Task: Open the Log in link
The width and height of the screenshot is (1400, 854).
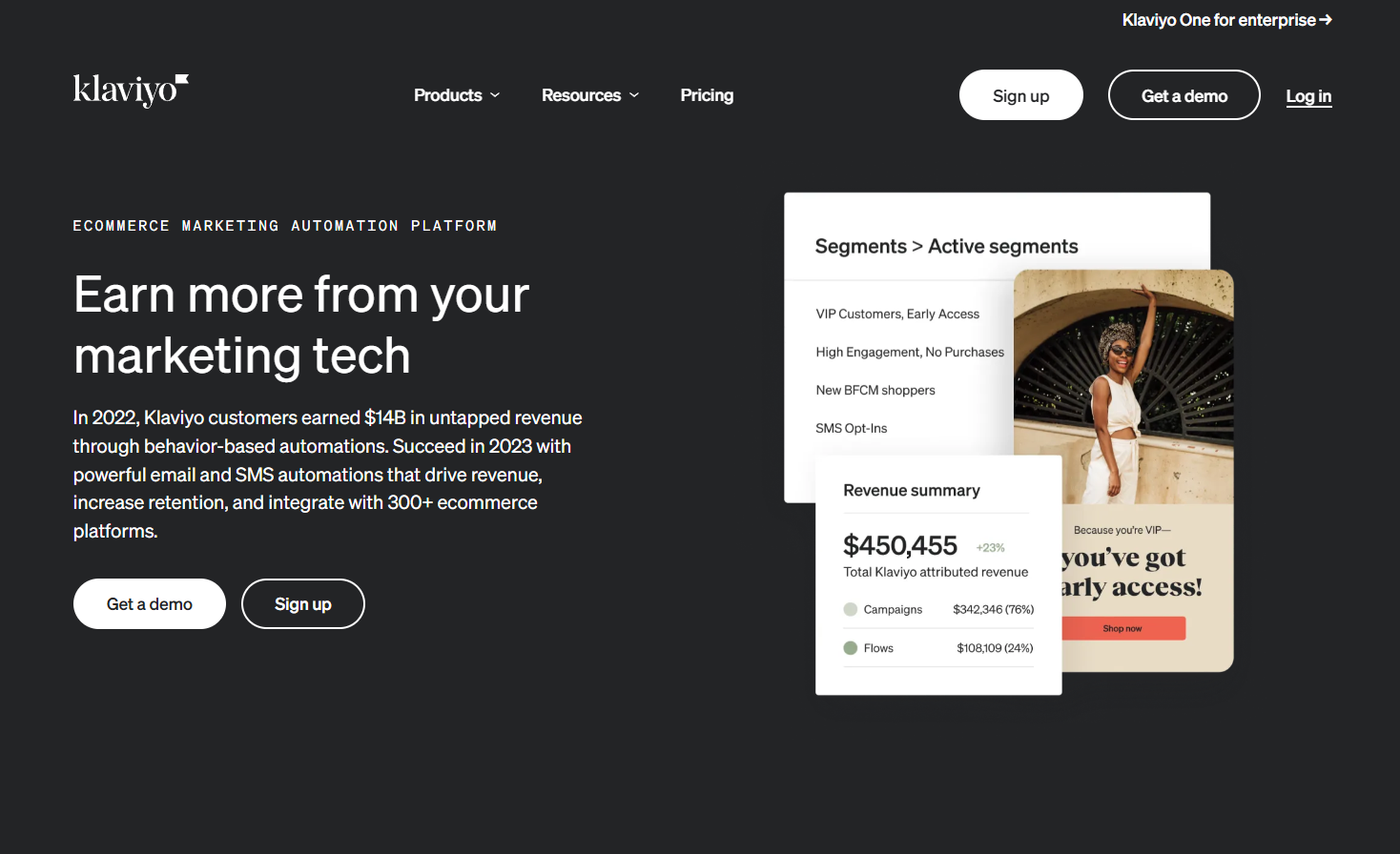Action: point(1308,96)
